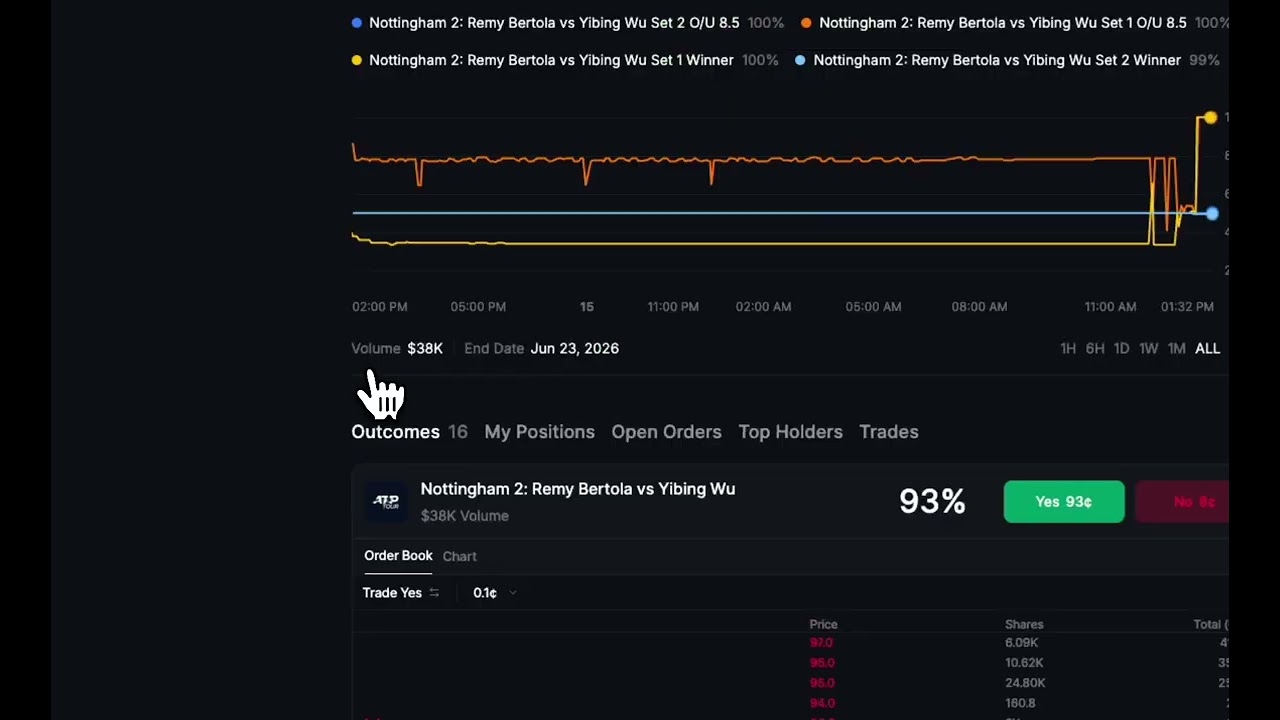
Task: Click the green Yes 93¢ button
Action: tap(1064, 502)
